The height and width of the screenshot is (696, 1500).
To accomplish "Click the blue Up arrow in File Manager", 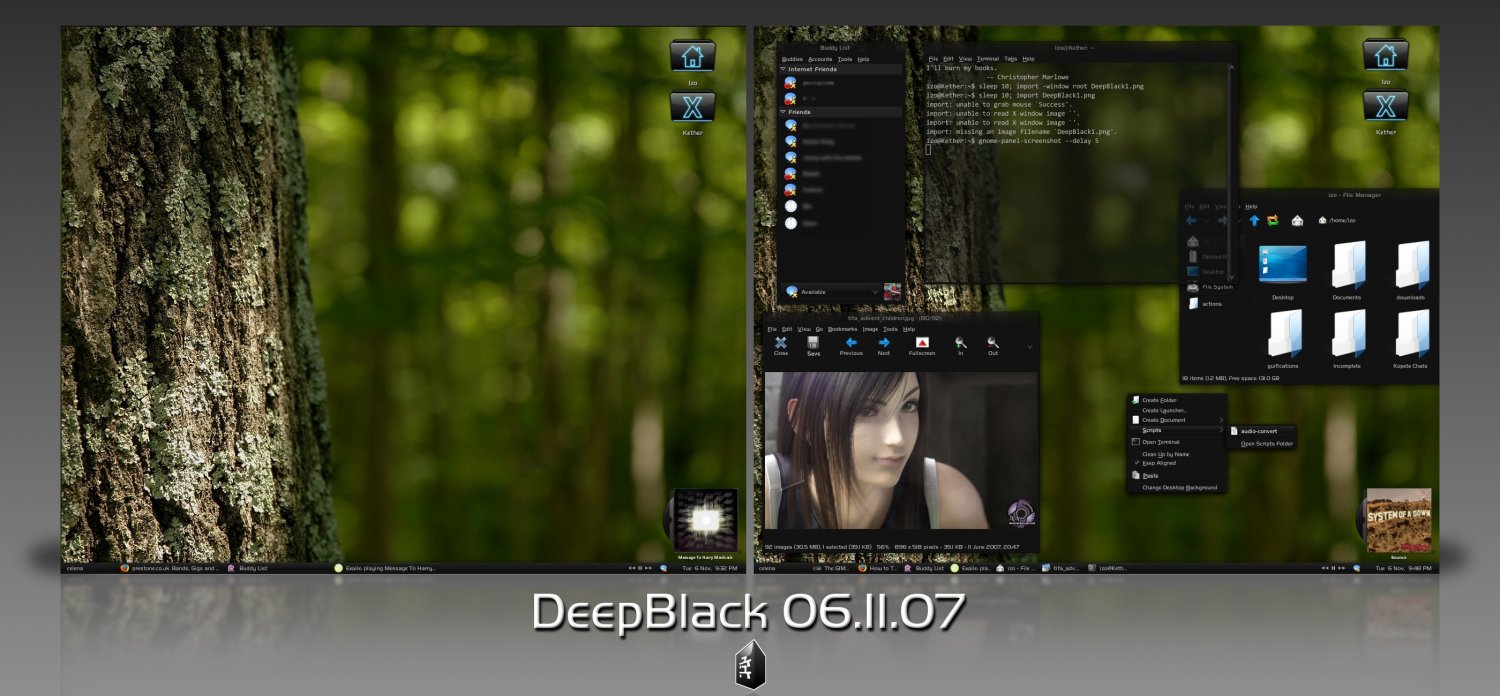I will click(1254, 220).
